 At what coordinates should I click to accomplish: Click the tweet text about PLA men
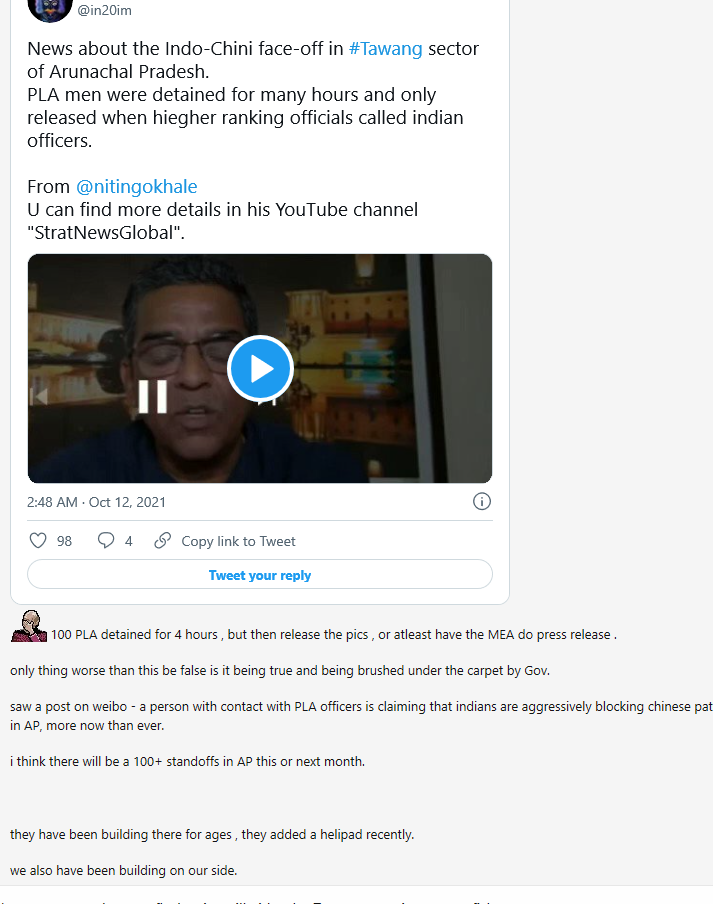[245, 118]
